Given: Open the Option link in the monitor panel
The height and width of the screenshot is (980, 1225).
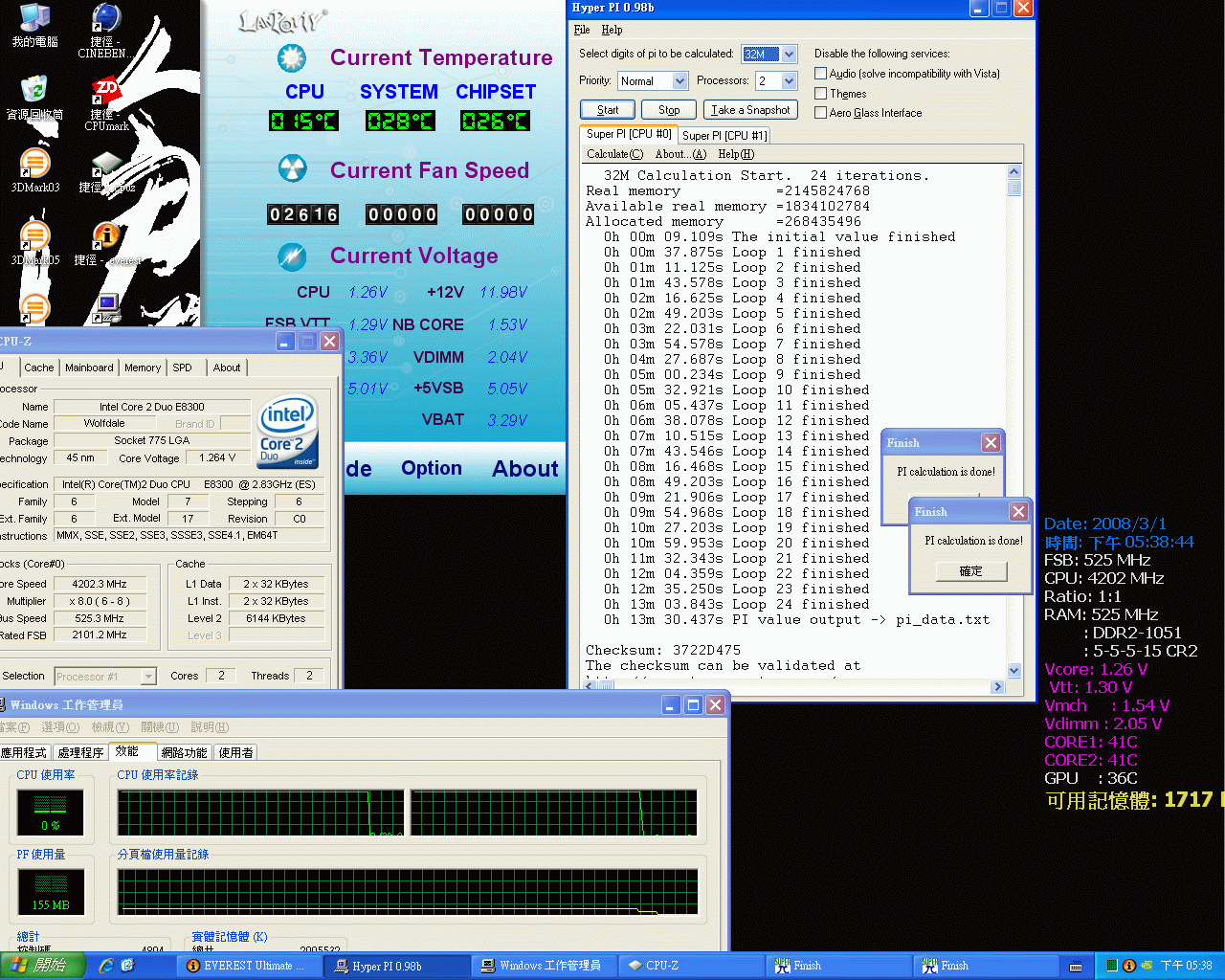Looking at the screenshot, I should coord(432,468).
